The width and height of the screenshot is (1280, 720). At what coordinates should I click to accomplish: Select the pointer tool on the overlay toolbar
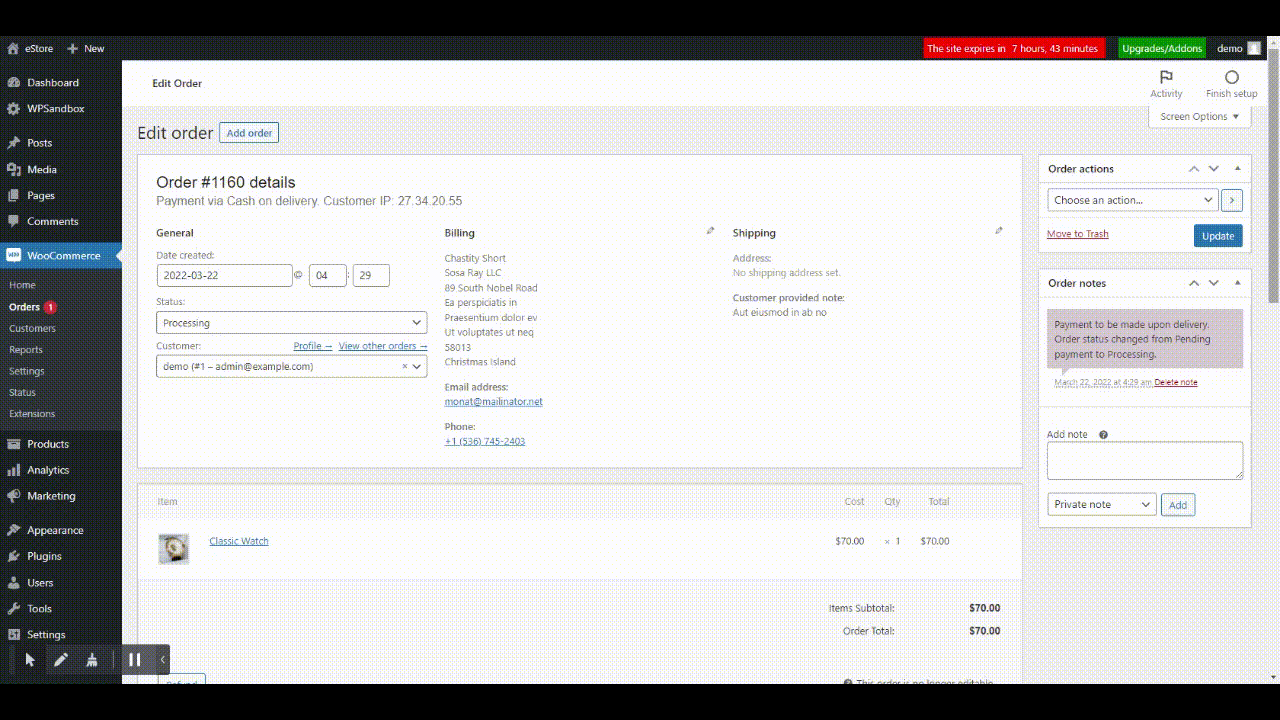pos(30,659)
